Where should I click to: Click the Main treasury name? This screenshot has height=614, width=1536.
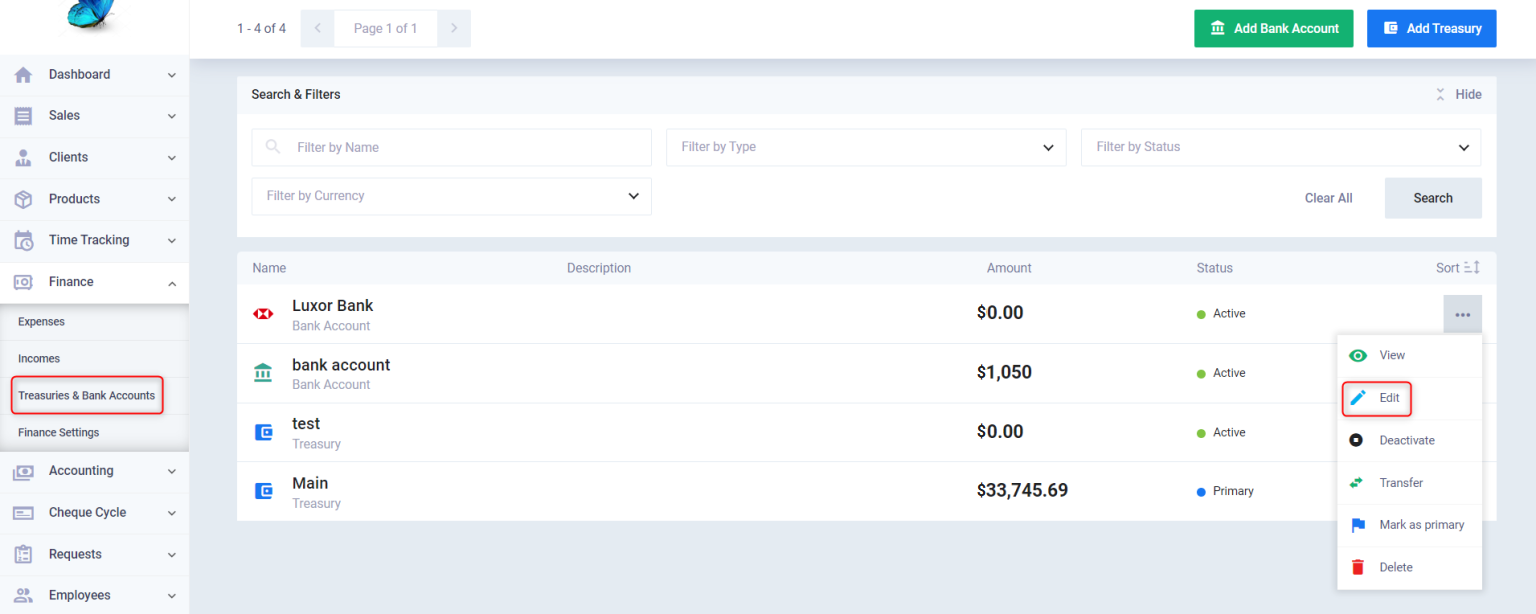310,483
